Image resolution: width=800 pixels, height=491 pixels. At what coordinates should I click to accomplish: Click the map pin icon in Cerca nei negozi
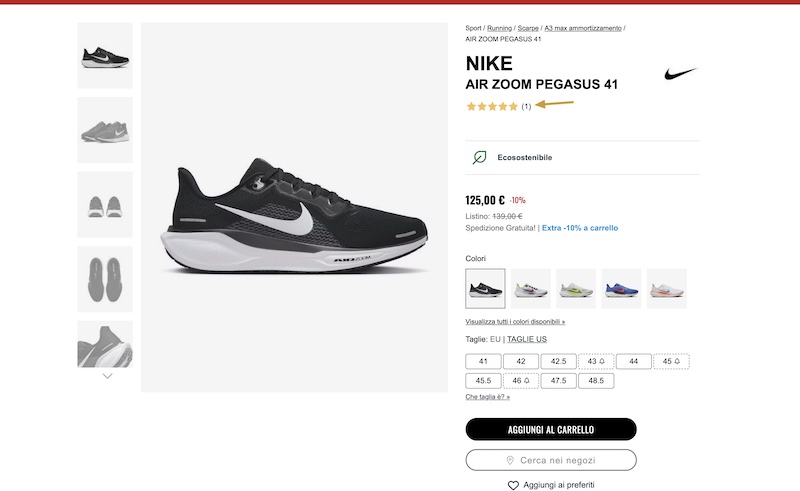tap(510, 460)
